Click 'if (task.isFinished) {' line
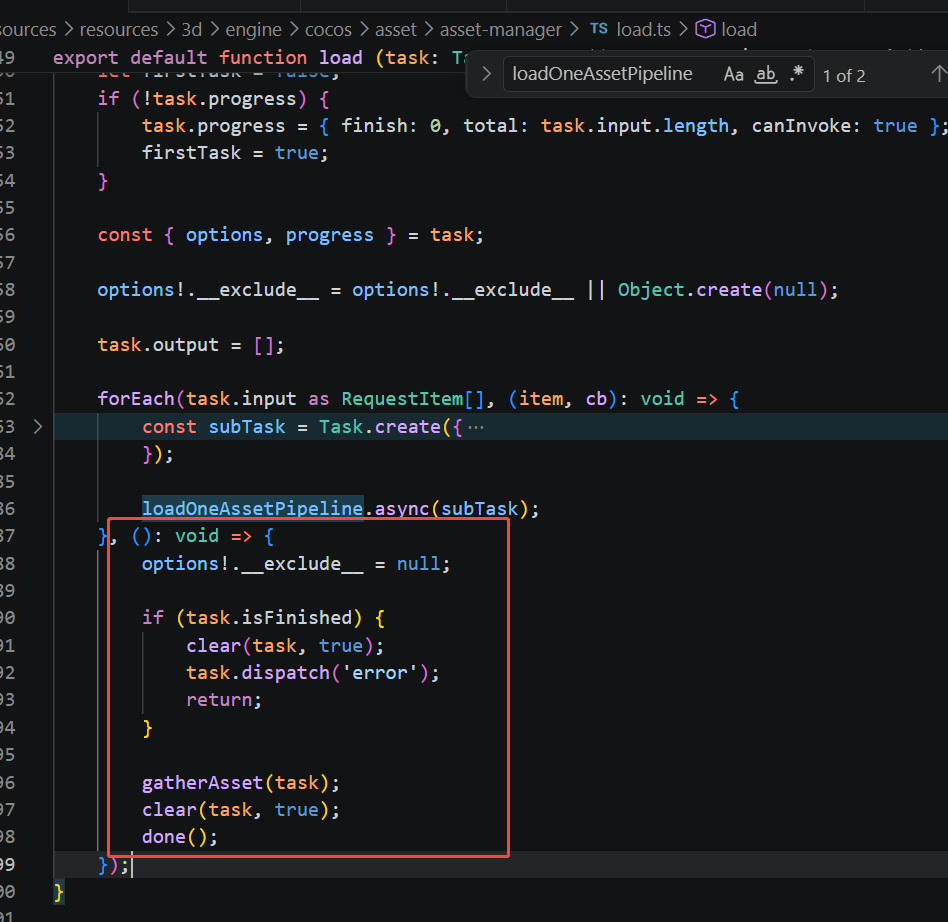 [263, 618]
